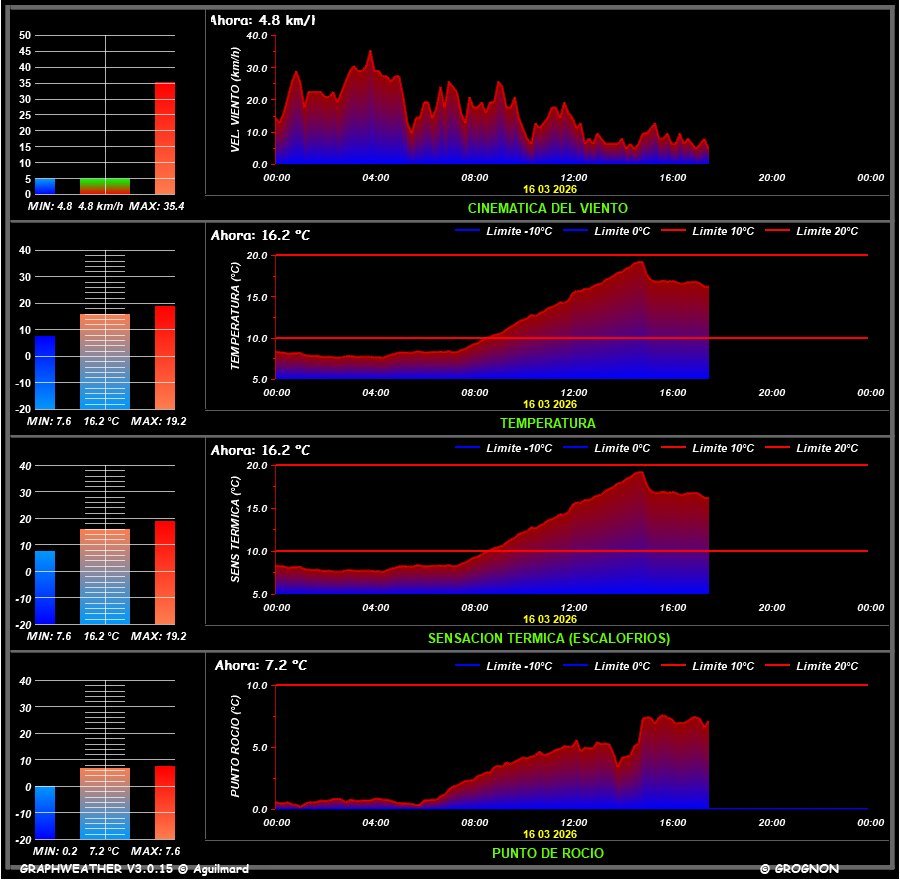Click the red MAX wind speed bar
900x880 pixels.
[x=165, y=138]
